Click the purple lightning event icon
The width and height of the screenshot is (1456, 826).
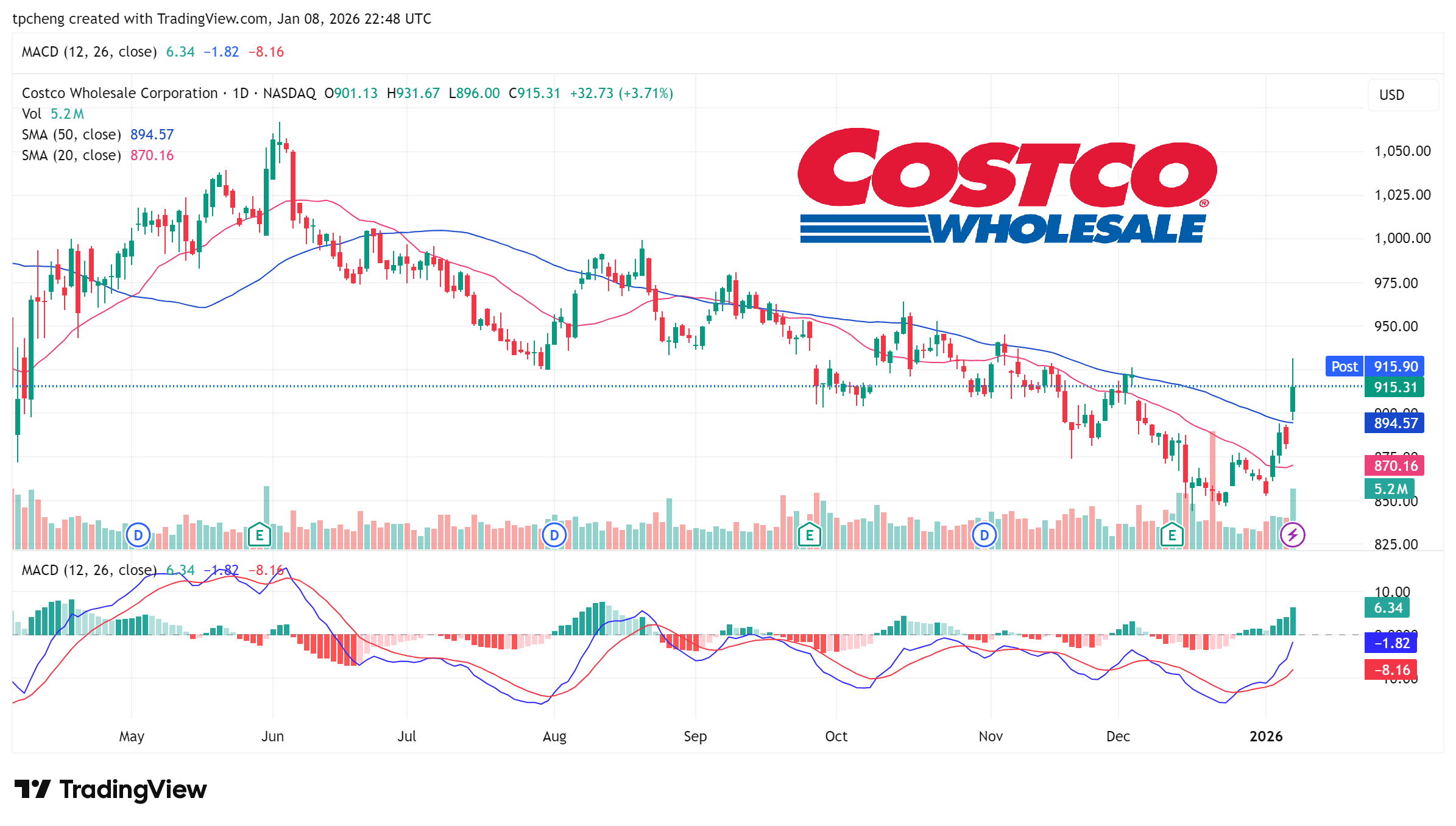coord(1292,535)
